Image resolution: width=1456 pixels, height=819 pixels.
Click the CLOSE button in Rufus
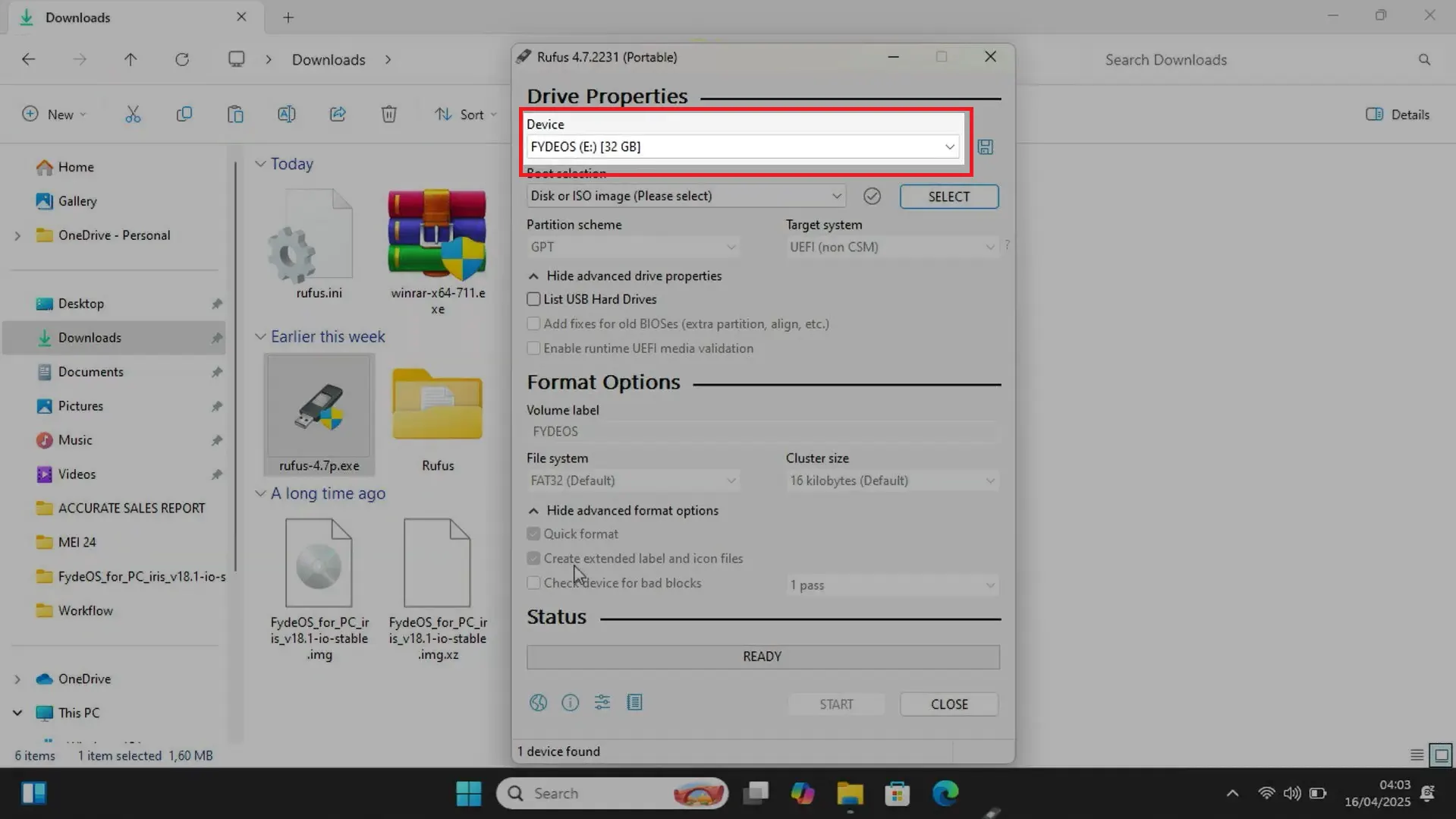pos(948,704)
